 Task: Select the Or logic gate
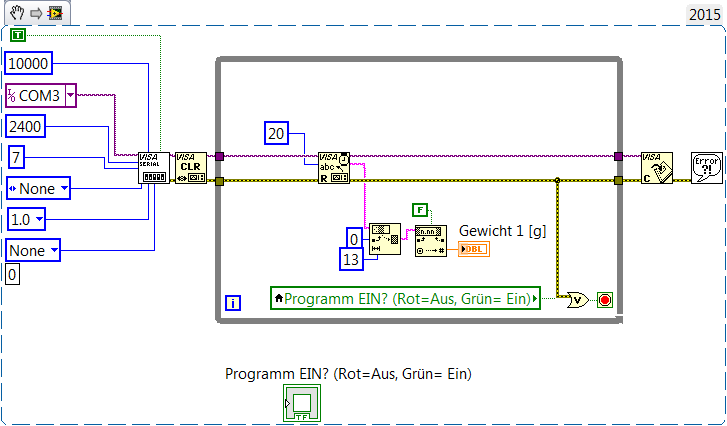[578, 300]
